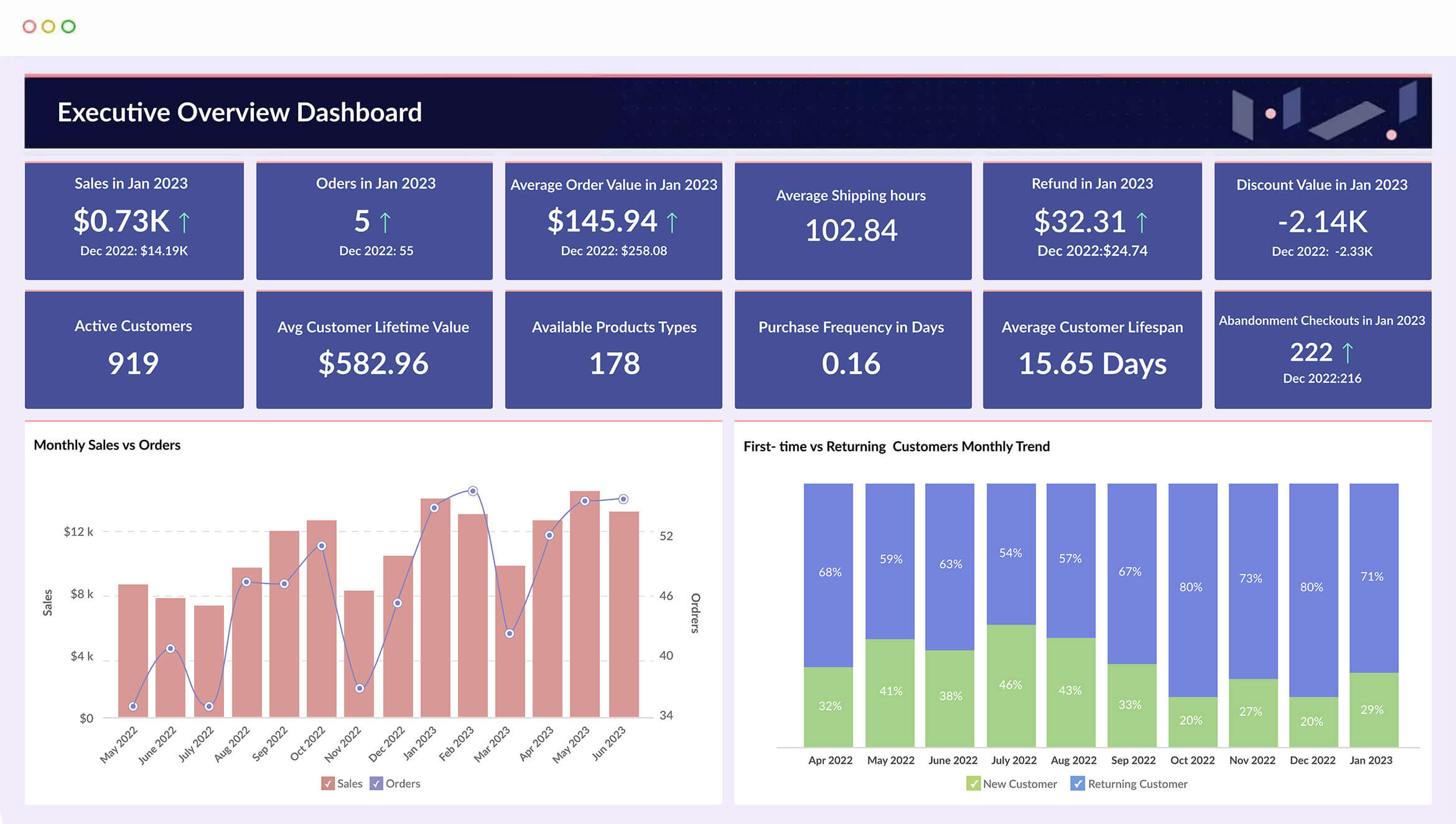
Task: Click the Sales in Jan 2023 KPI card
Action: tap(133, 220)
